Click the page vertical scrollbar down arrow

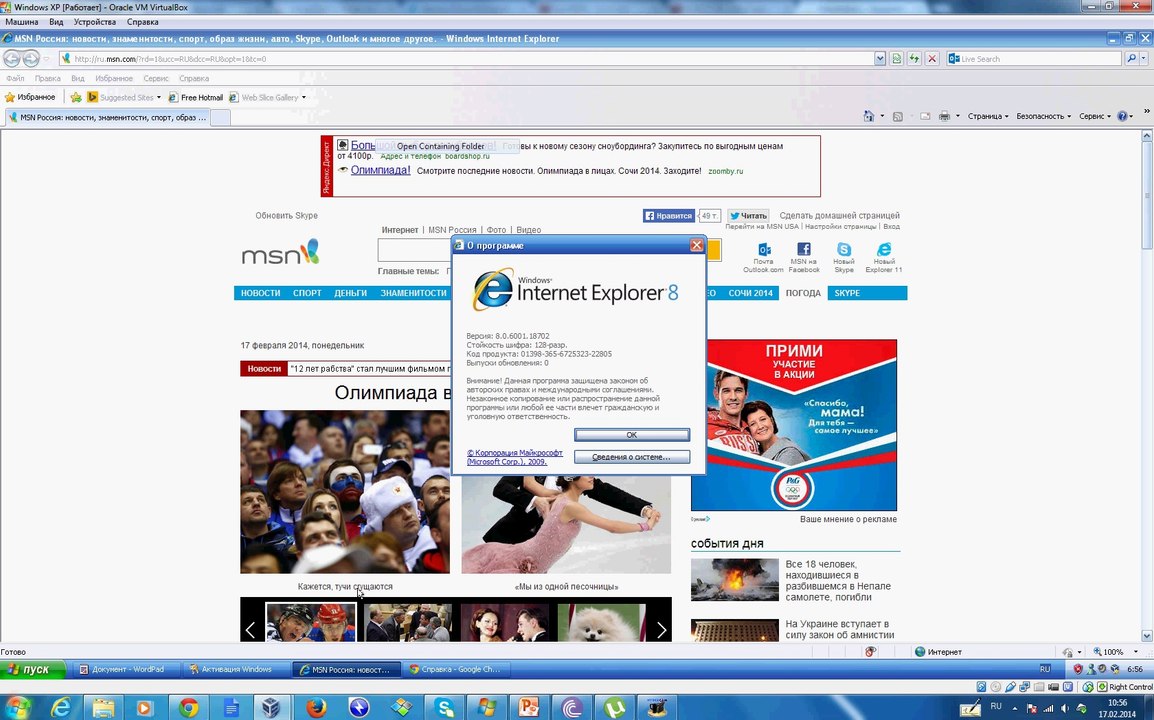click(1147, 635)
